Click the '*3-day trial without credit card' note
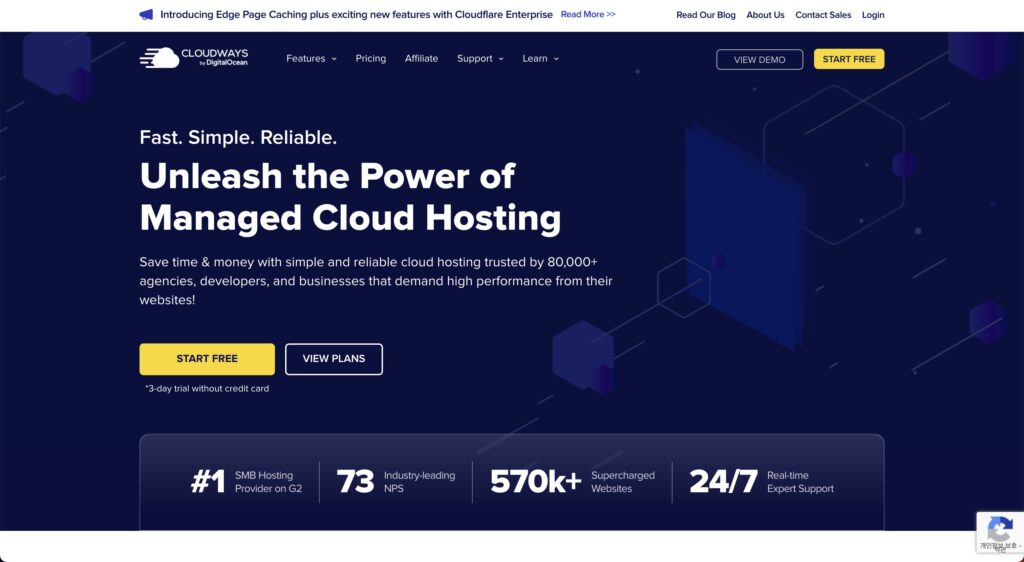 click(207, 388)
